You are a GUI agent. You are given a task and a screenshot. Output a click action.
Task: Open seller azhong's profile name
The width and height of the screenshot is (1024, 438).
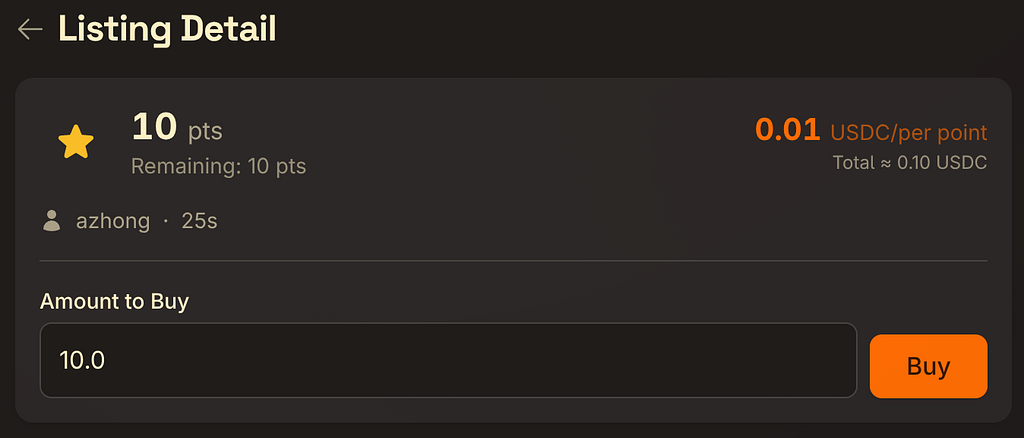pos(113,221)
